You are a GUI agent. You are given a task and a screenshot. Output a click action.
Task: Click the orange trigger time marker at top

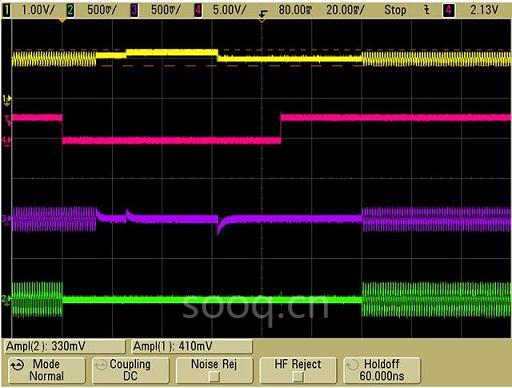coord(62,21)
